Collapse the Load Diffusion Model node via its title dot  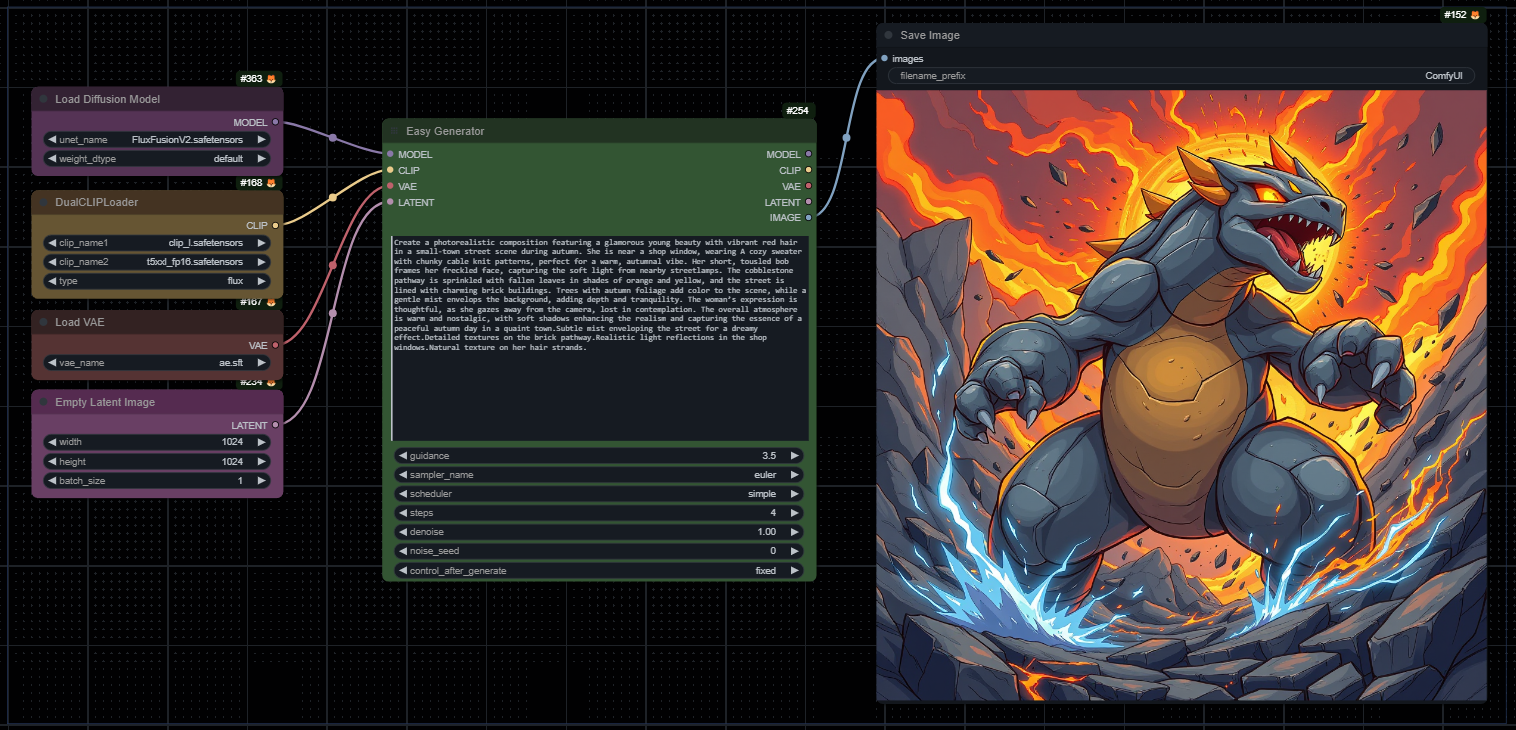tap(44, 99)
